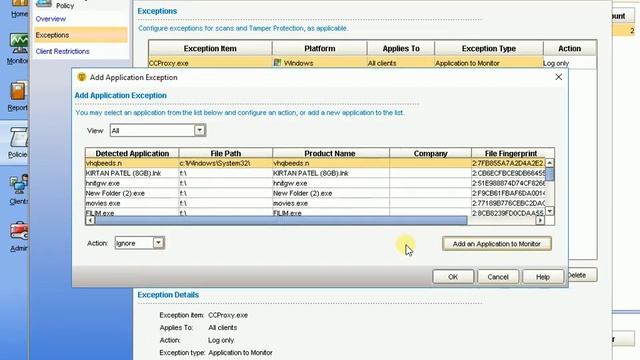Open the Monitors icon in sidebar

tap(19, 44)
